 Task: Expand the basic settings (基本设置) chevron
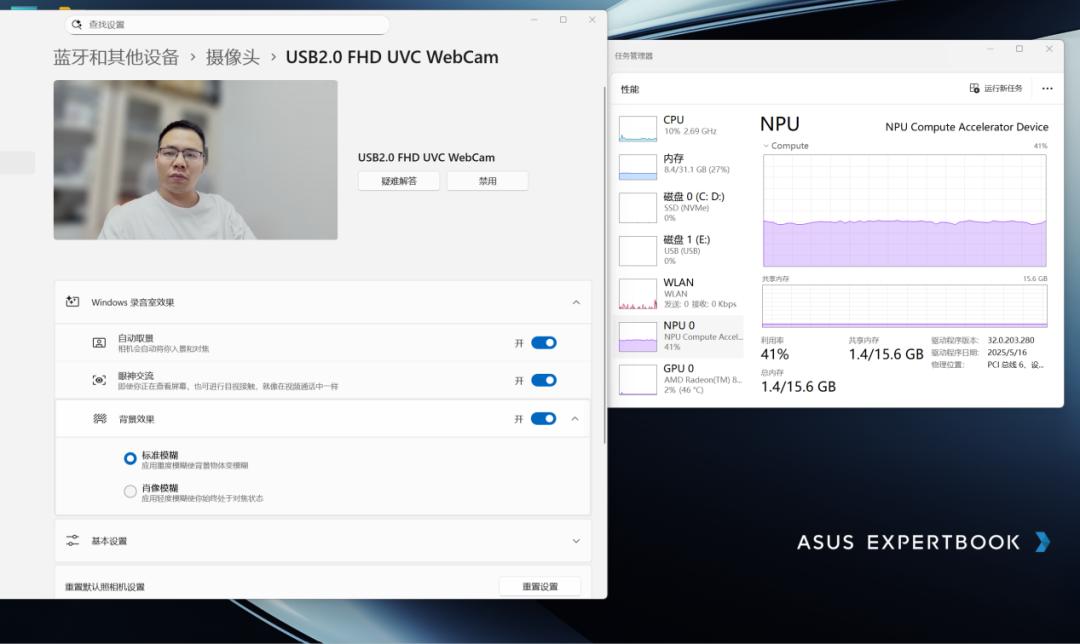click(576, 541)
